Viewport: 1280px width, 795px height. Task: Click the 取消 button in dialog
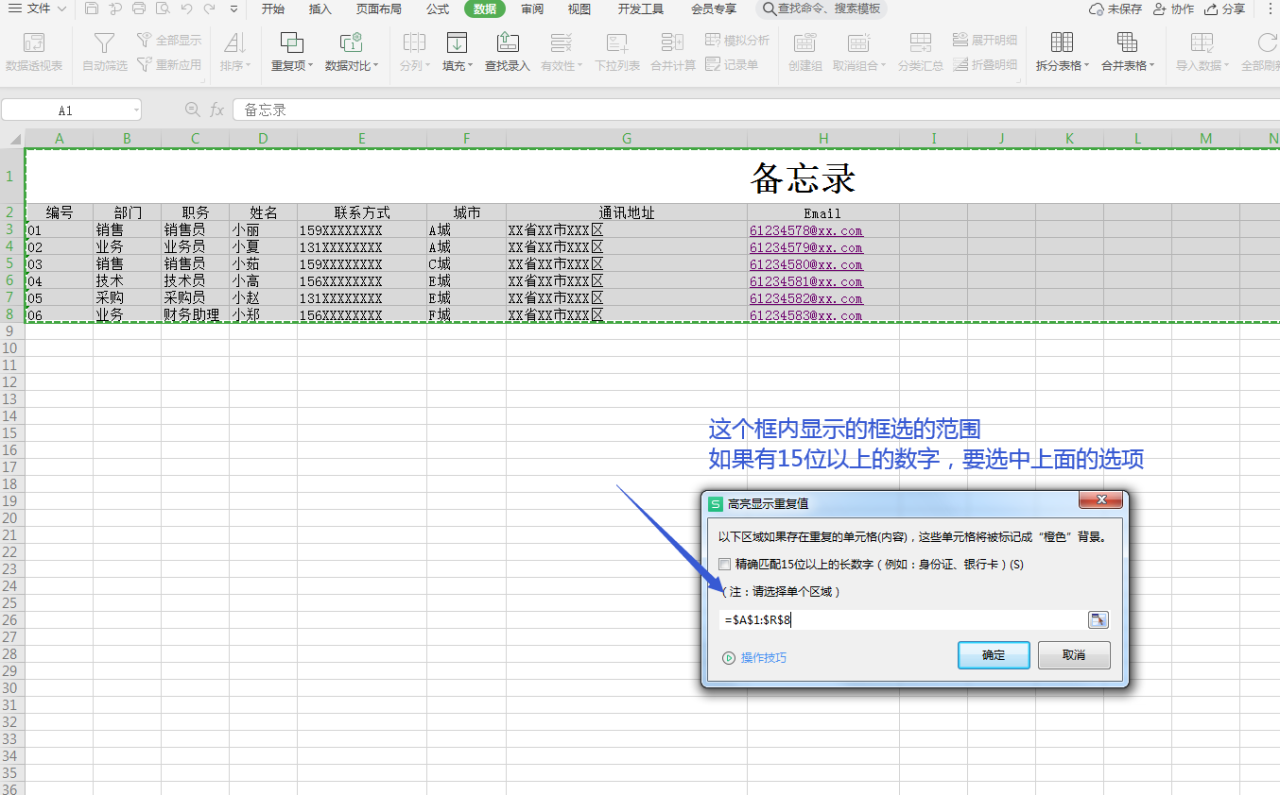point(1074,655)
